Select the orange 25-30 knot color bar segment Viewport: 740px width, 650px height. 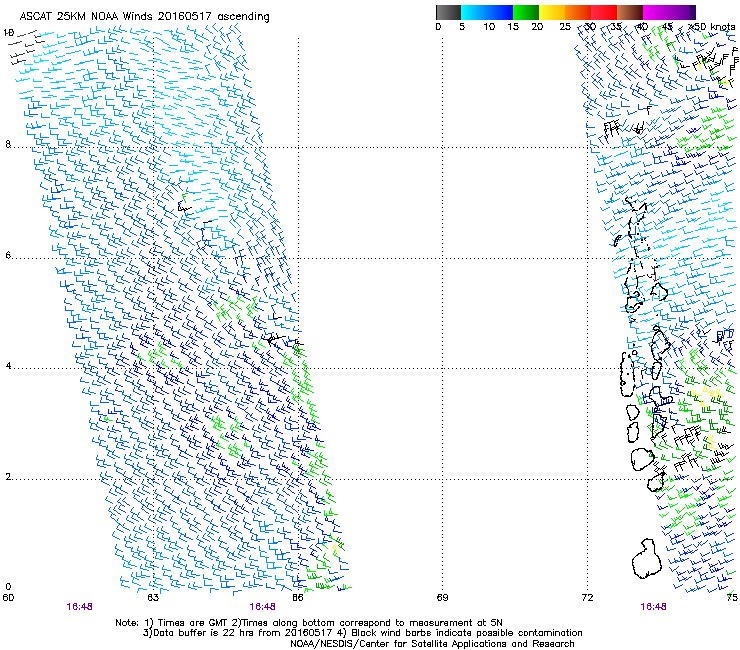(x=578, y=12)
